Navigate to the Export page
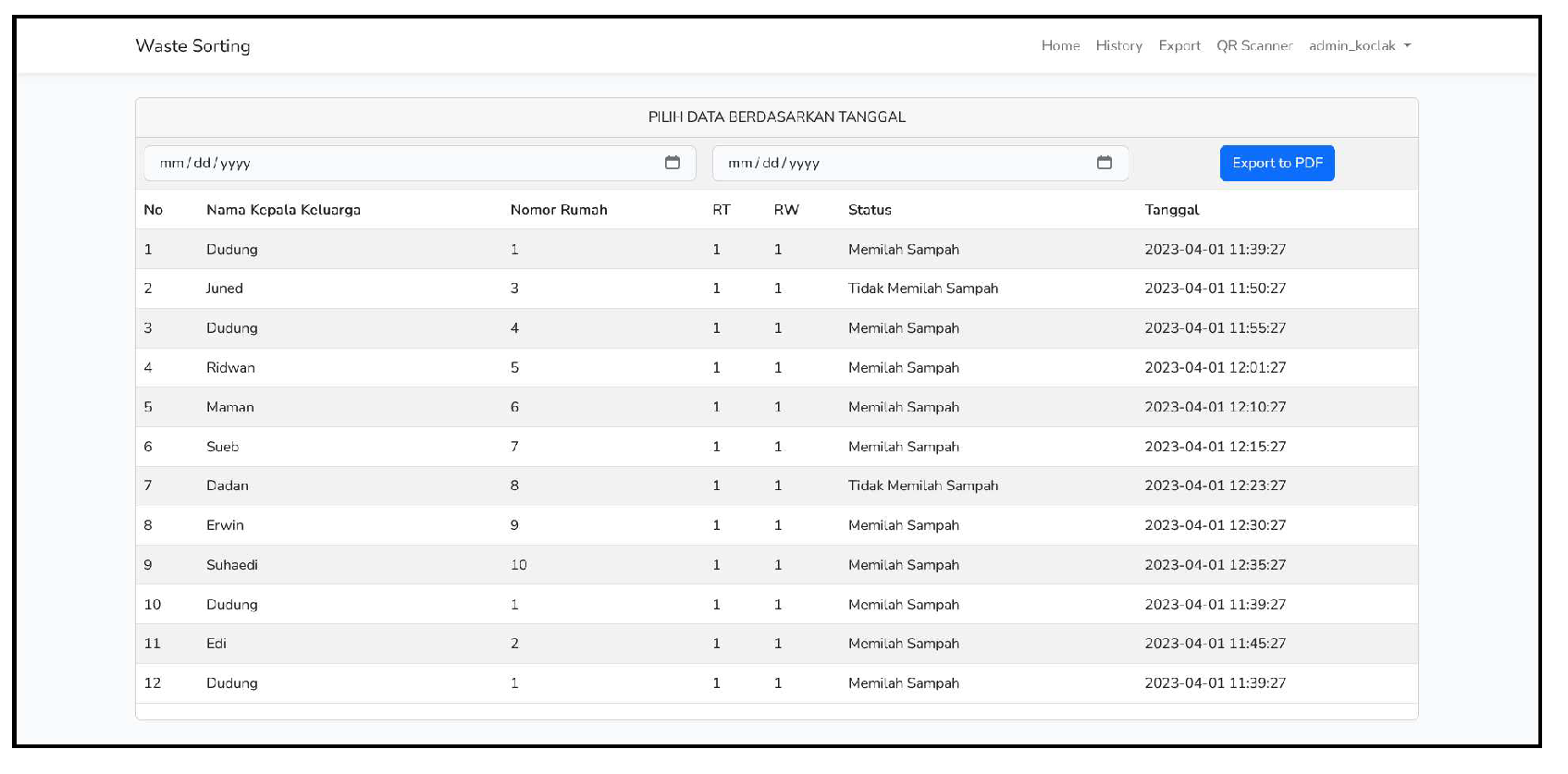The width and height of the screenshot is (1568, 774). click(x=1179, y=45)
